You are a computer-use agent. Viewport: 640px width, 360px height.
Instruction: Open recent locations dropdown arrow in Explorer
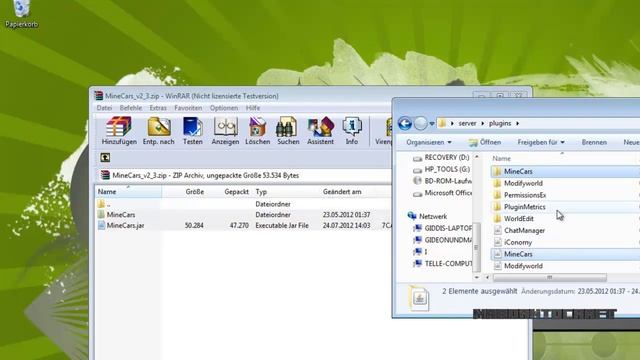(432, 124)
